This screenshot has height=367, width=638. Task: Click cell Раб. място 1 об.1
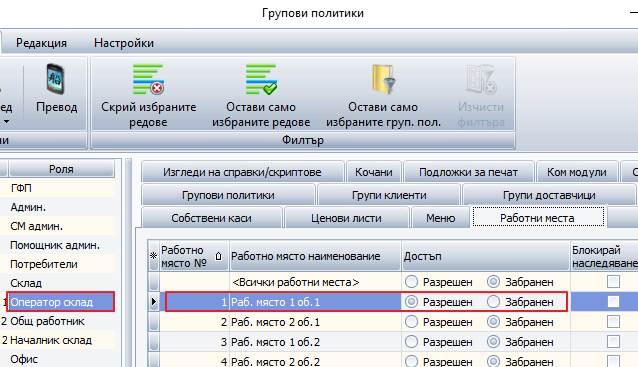tap(315, 302)
